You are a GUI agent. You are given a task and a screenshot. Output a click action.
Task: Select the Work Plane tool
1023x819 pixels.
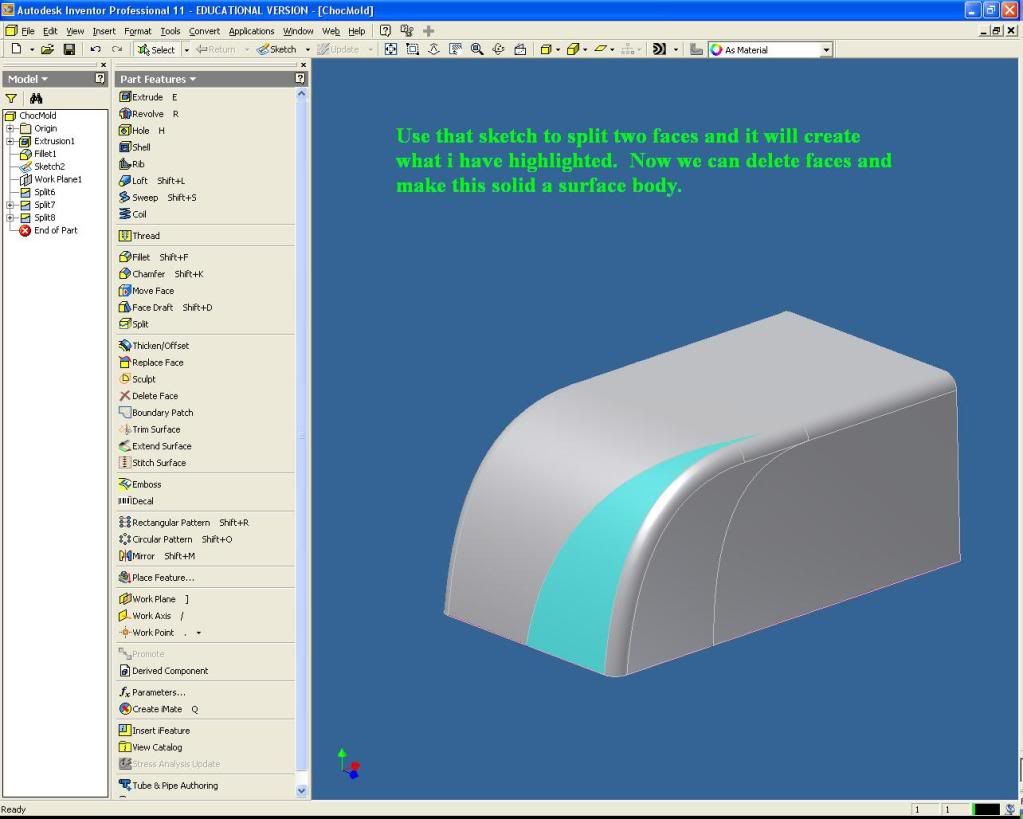point(152,599)
